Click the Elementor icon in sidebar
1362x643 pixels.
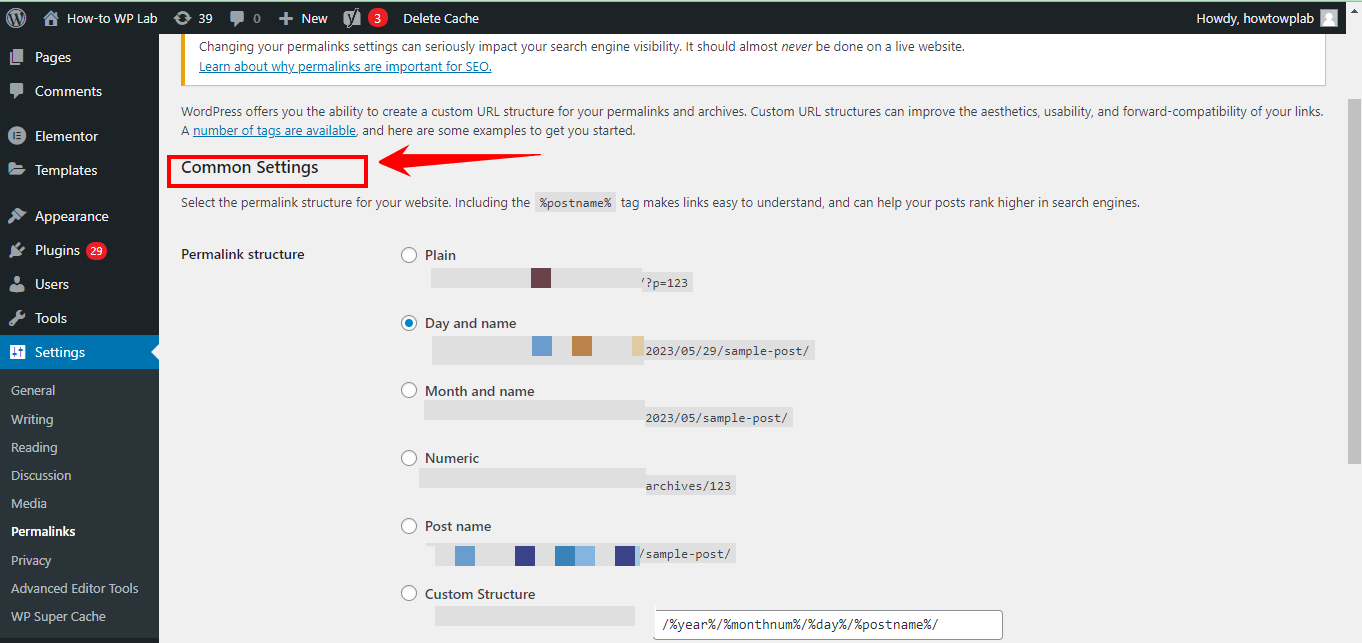click(17, 136)
